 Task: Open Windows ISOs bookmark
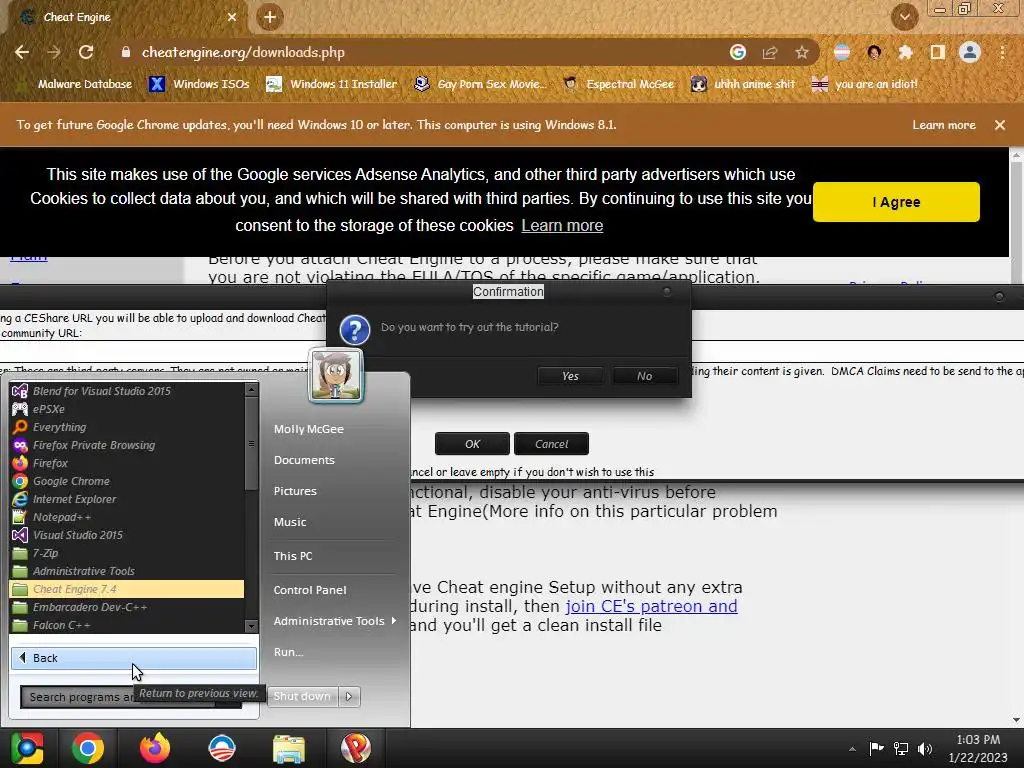pyautogui.click(x=200, y=84)
